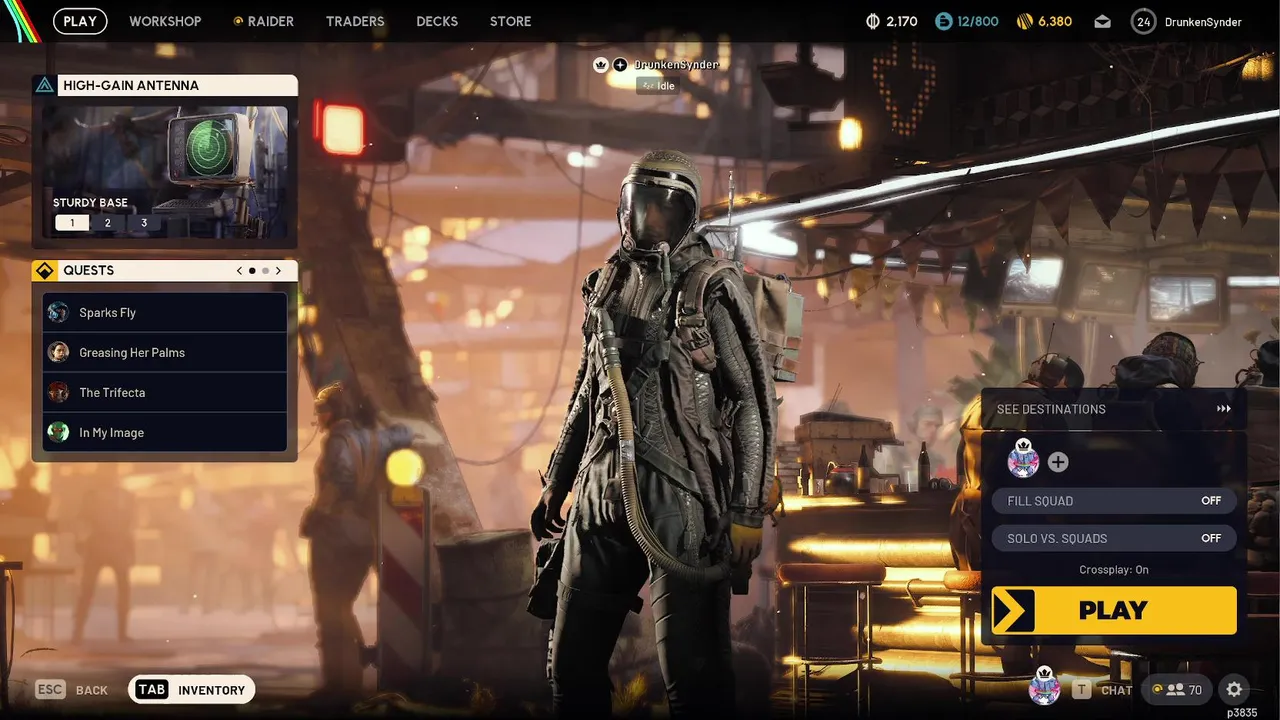
Task: Expand the See Destinations panel
Action: point(1114,409)
